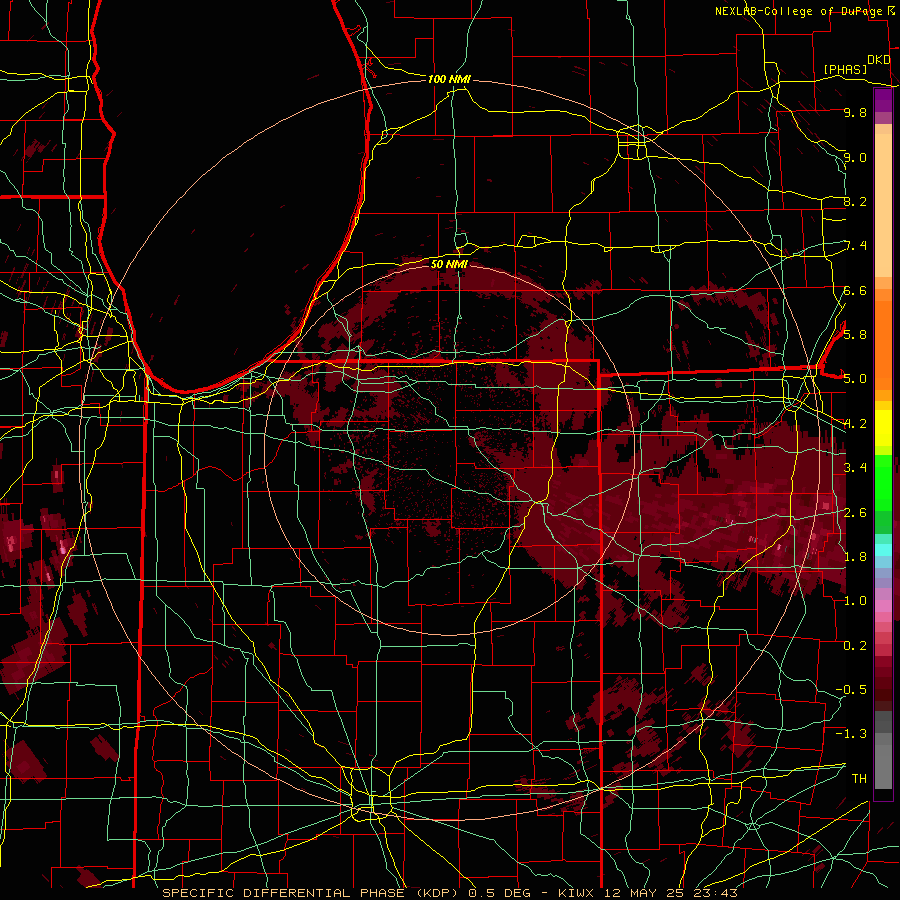Pick the cyan segment of the color bar
This screenshot has width=900, height=900.
[x=883, y=550]
